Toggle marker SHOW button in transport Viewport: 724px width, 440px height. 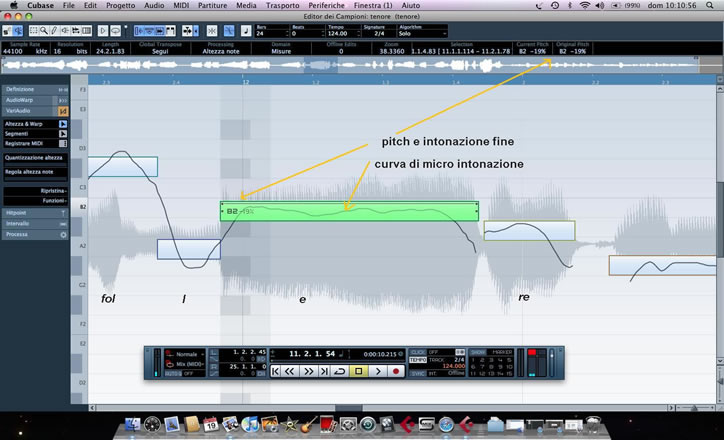click(478, 352)
